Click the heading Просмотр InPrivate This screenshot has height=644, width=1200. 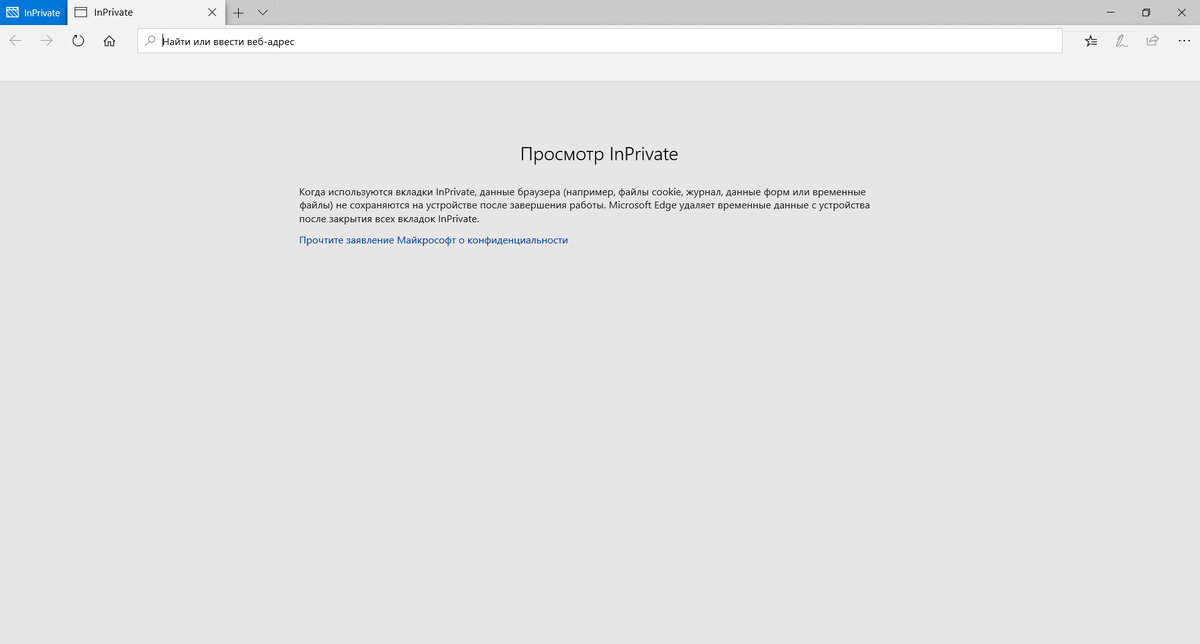pyautogui.click(x=599, y=154)
